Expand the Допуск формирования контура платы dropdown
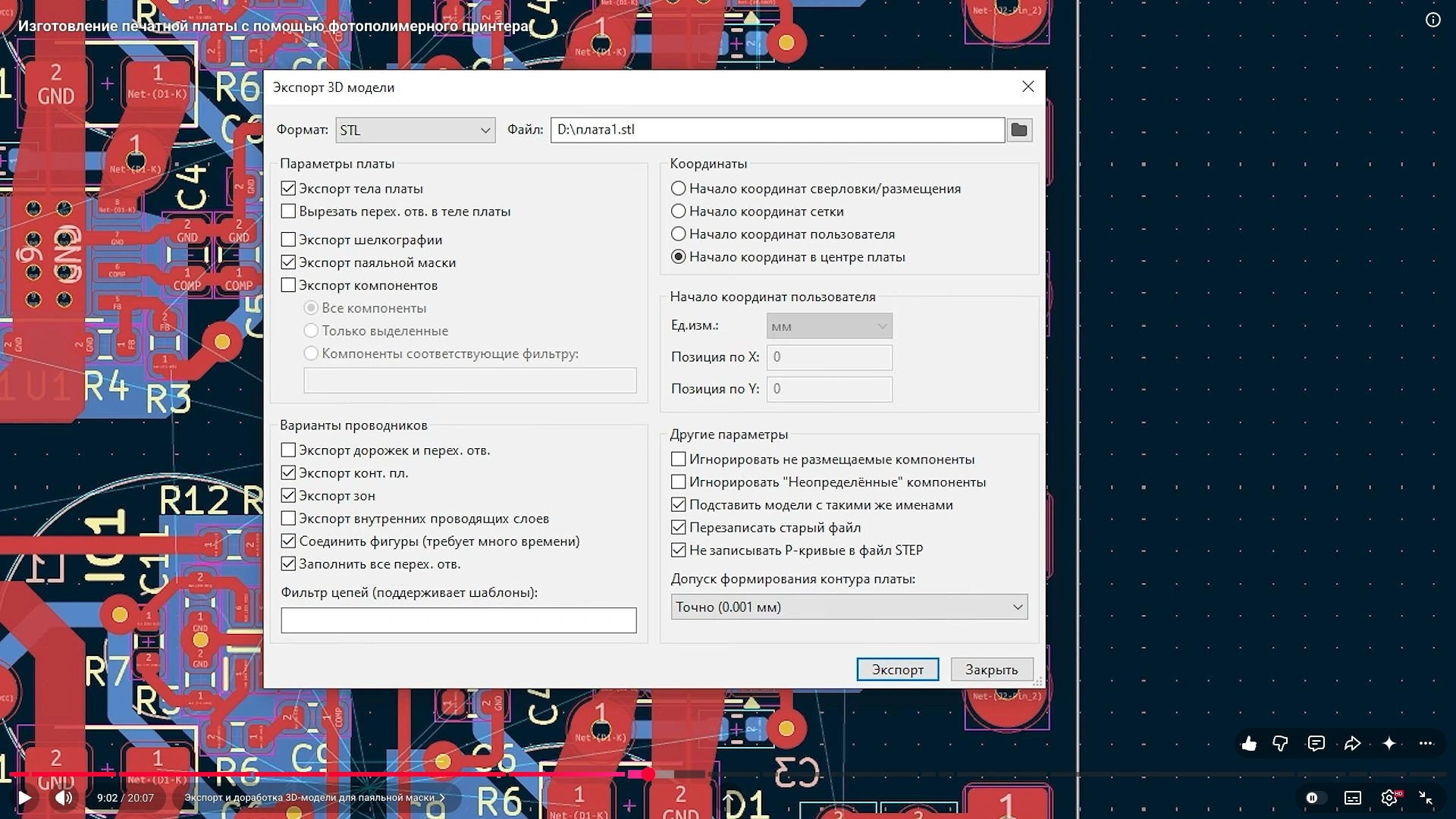 tap(849, 607)
